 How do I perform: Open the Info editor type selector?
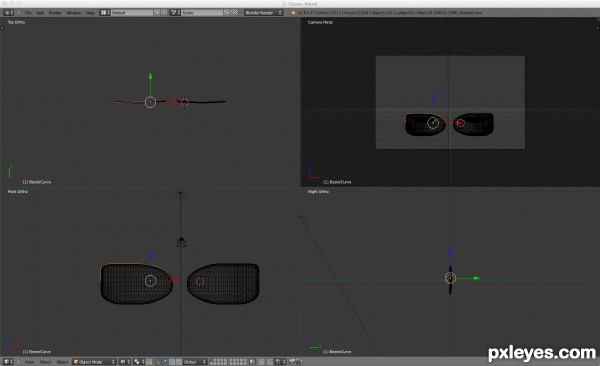pyautogui.click(x=8, y=13)
